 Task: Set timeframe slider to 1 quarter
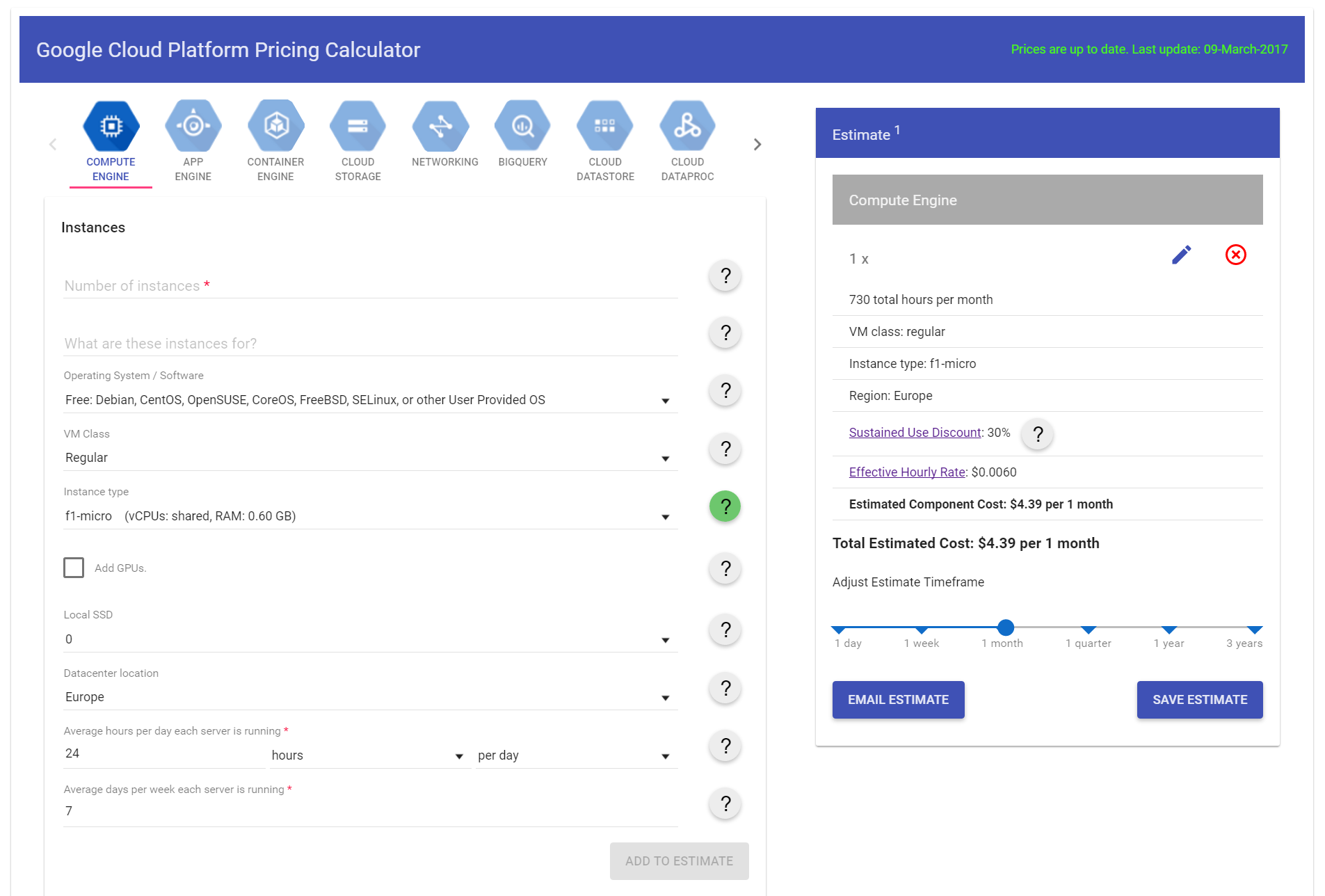[x=1089, y=628]
